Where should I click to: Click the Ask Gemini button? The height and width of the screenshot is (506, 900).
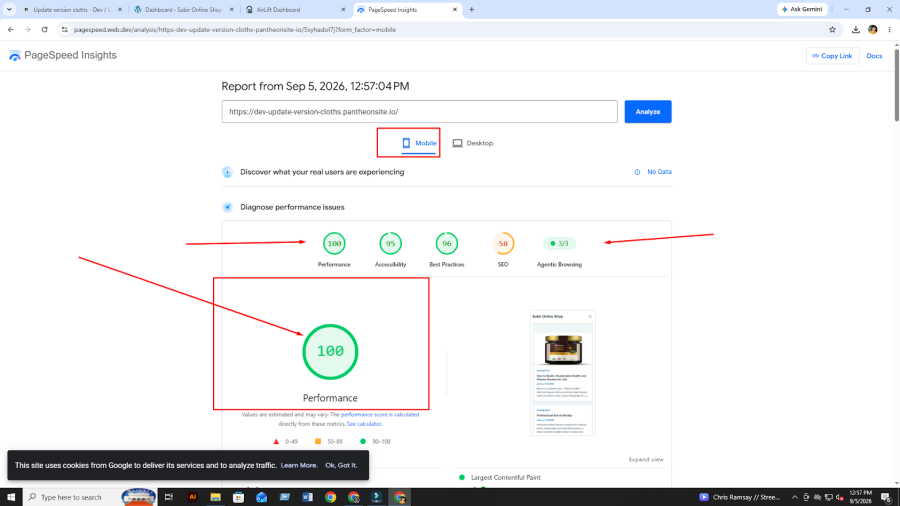coord(802,9)
